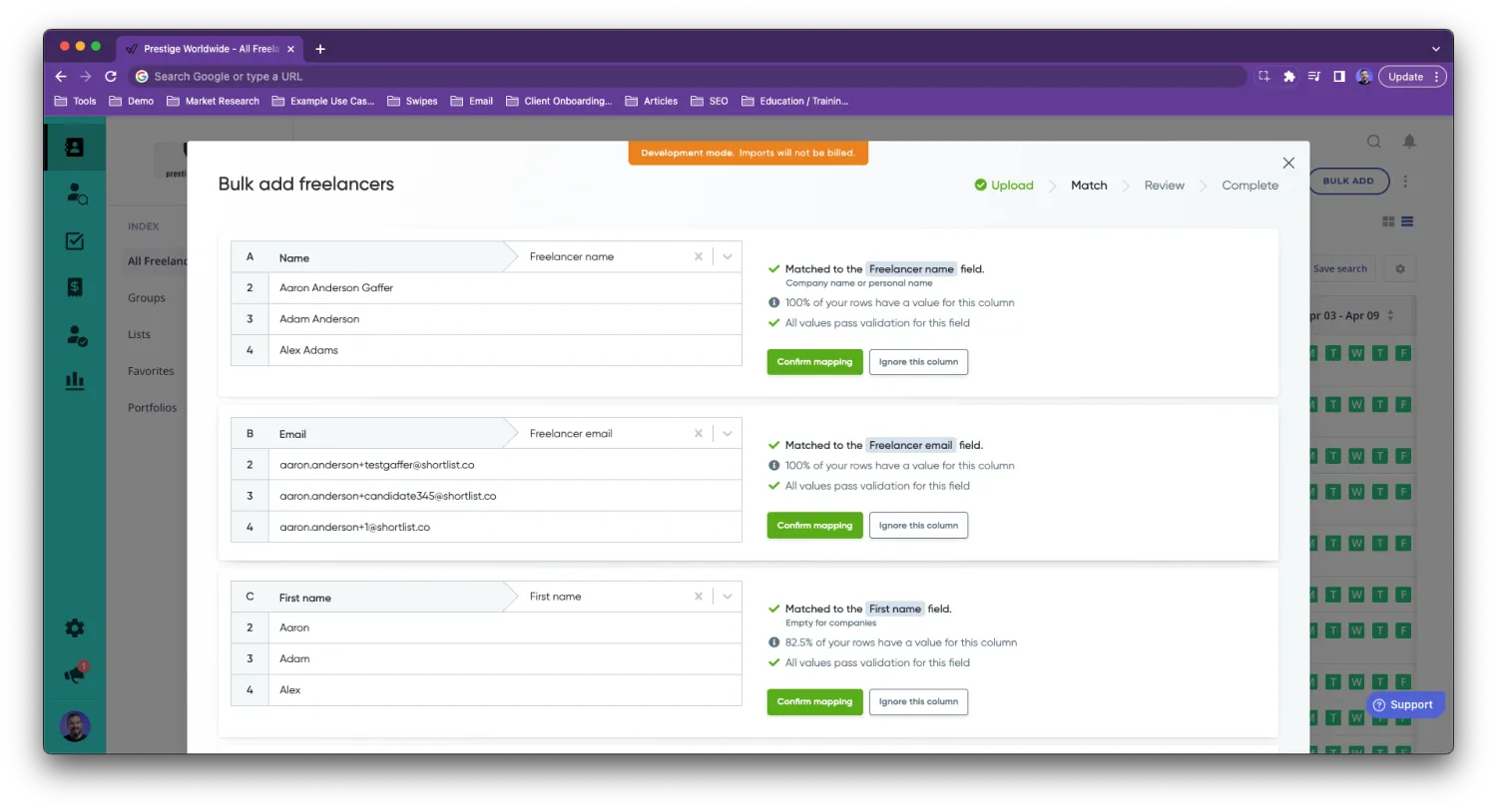Confirm mapping for the Name column
Screen dimensions: 1497x812
click(814, 361)
